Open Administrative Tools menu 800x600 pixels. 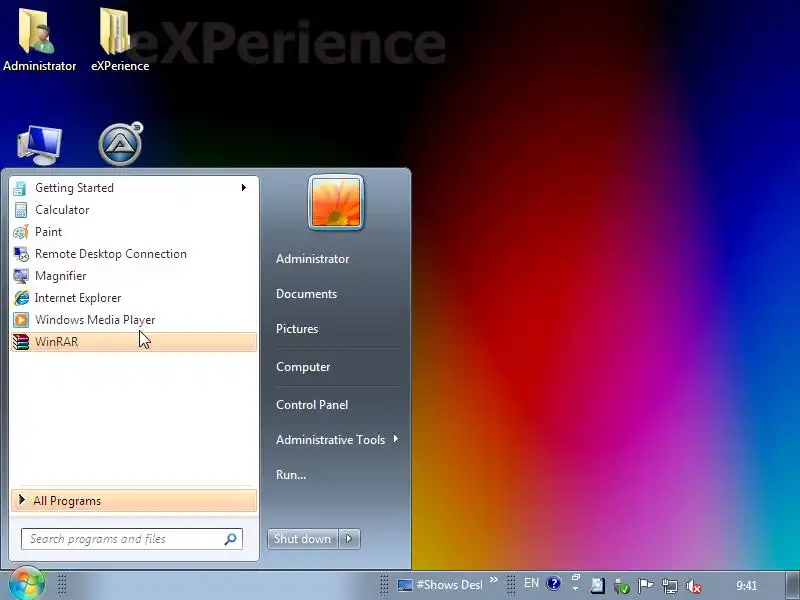(x=337, y=439)
